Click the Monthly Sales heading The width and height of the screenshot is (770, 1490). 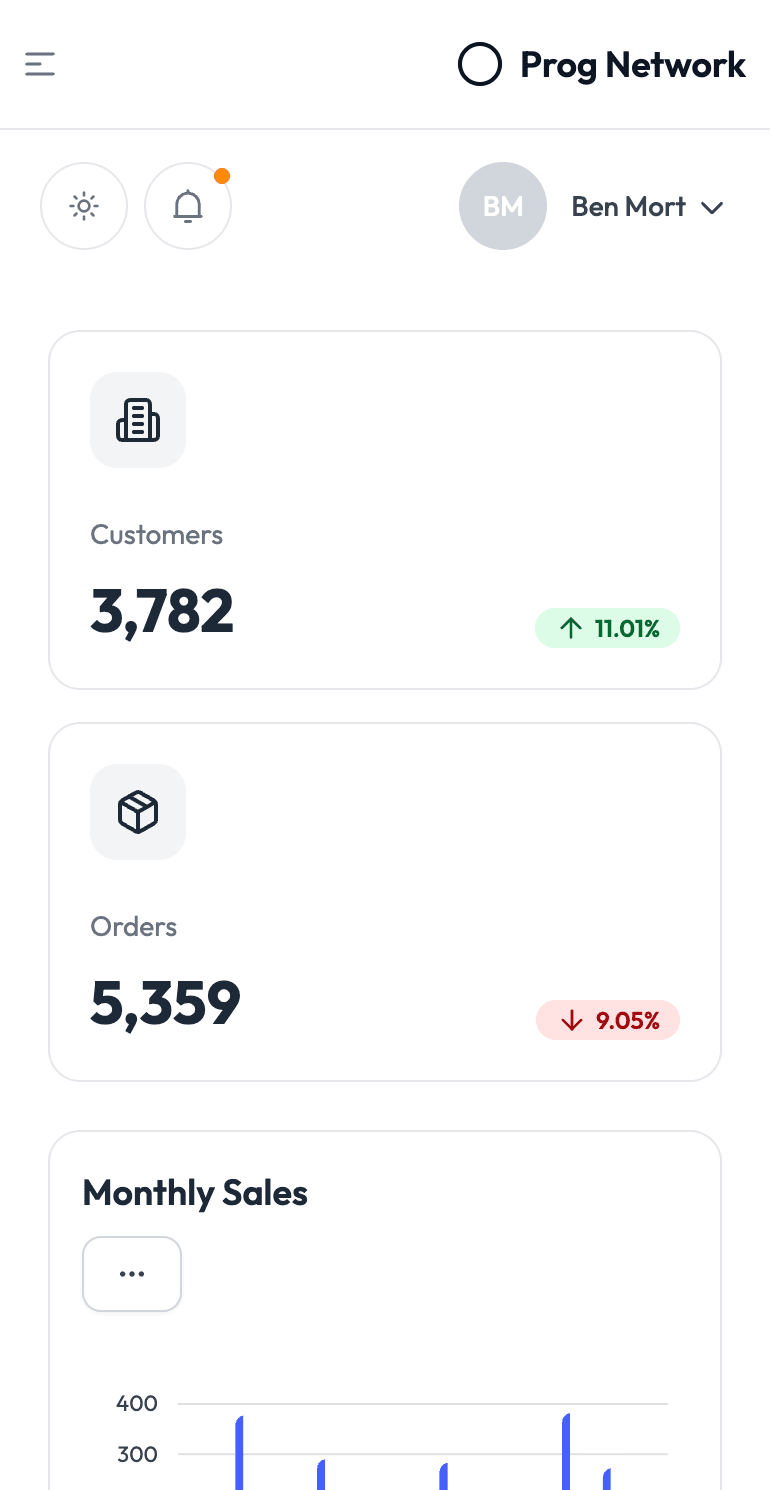click(x=195, y=1193)
